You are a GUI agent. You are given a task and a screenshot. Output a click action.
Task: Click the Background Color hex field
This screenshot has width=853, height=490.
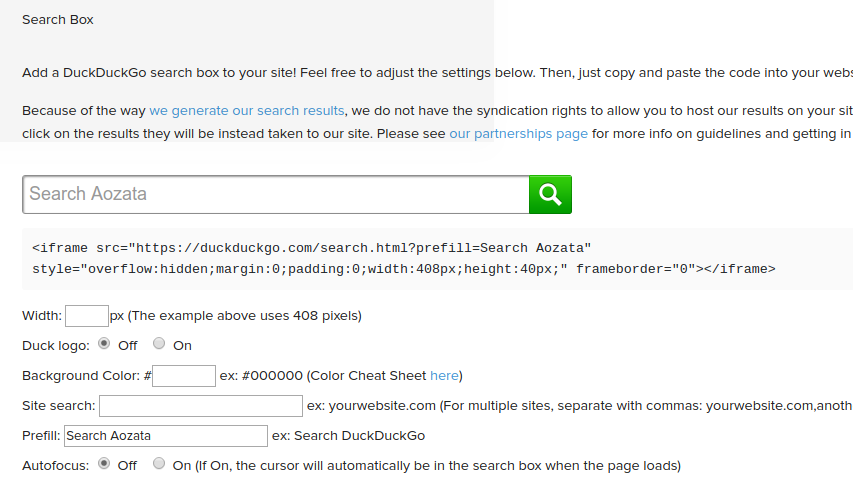tap(184, 376)
